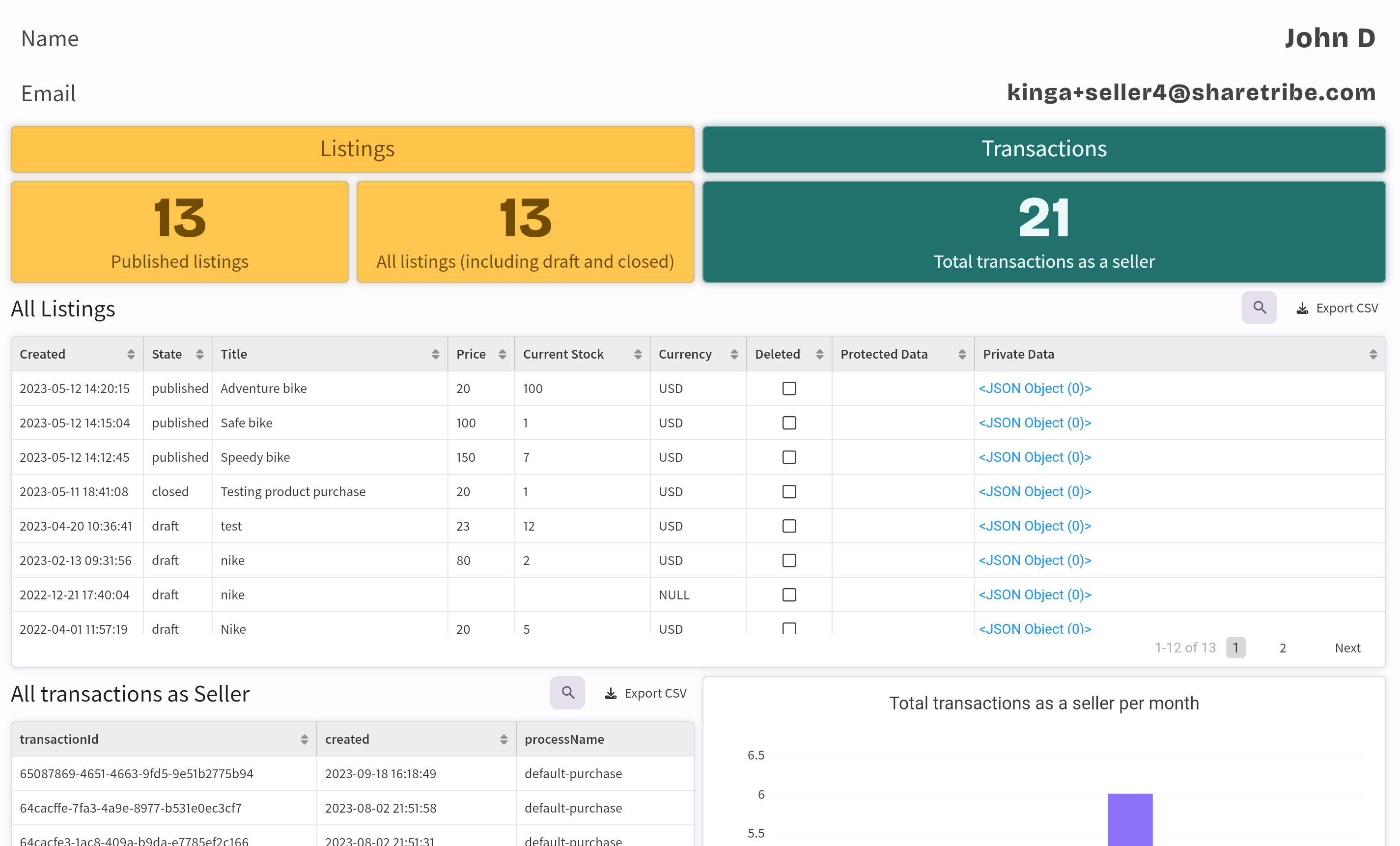Toggle Deleted checkbox for test listing
The image size is (1400, 846).
click(x=789, y=526)
